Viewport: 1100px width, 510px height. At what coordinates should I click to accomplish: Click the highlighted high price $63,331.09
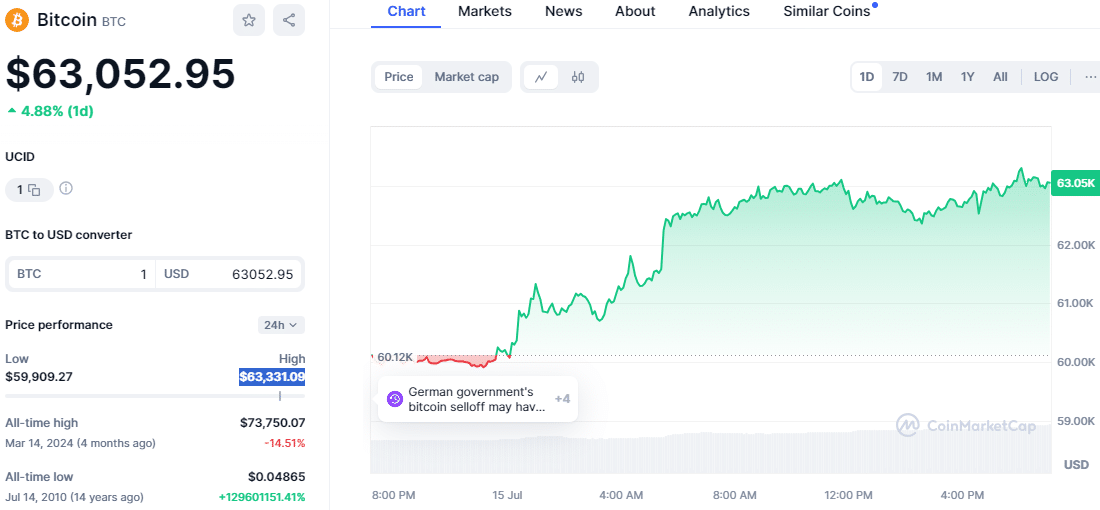pos(272,377)
